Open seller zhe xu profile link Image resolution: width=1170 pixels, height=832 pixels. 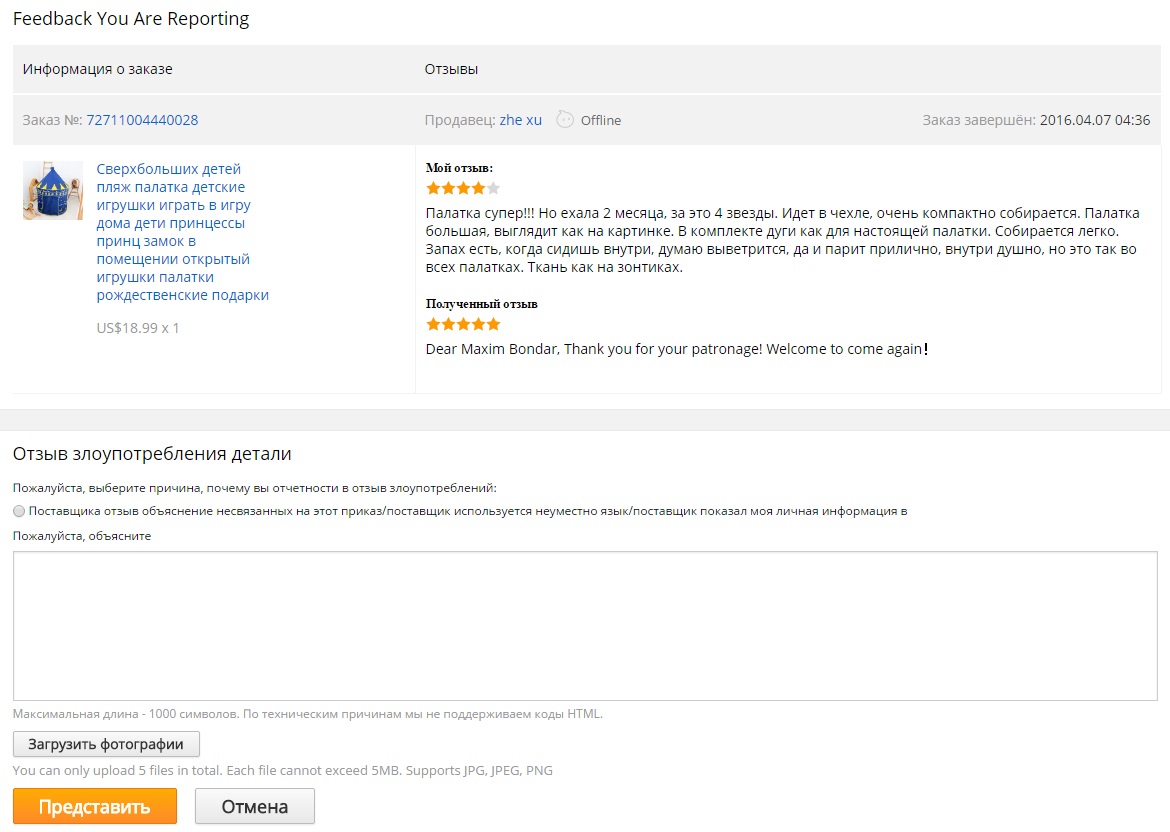520,120
